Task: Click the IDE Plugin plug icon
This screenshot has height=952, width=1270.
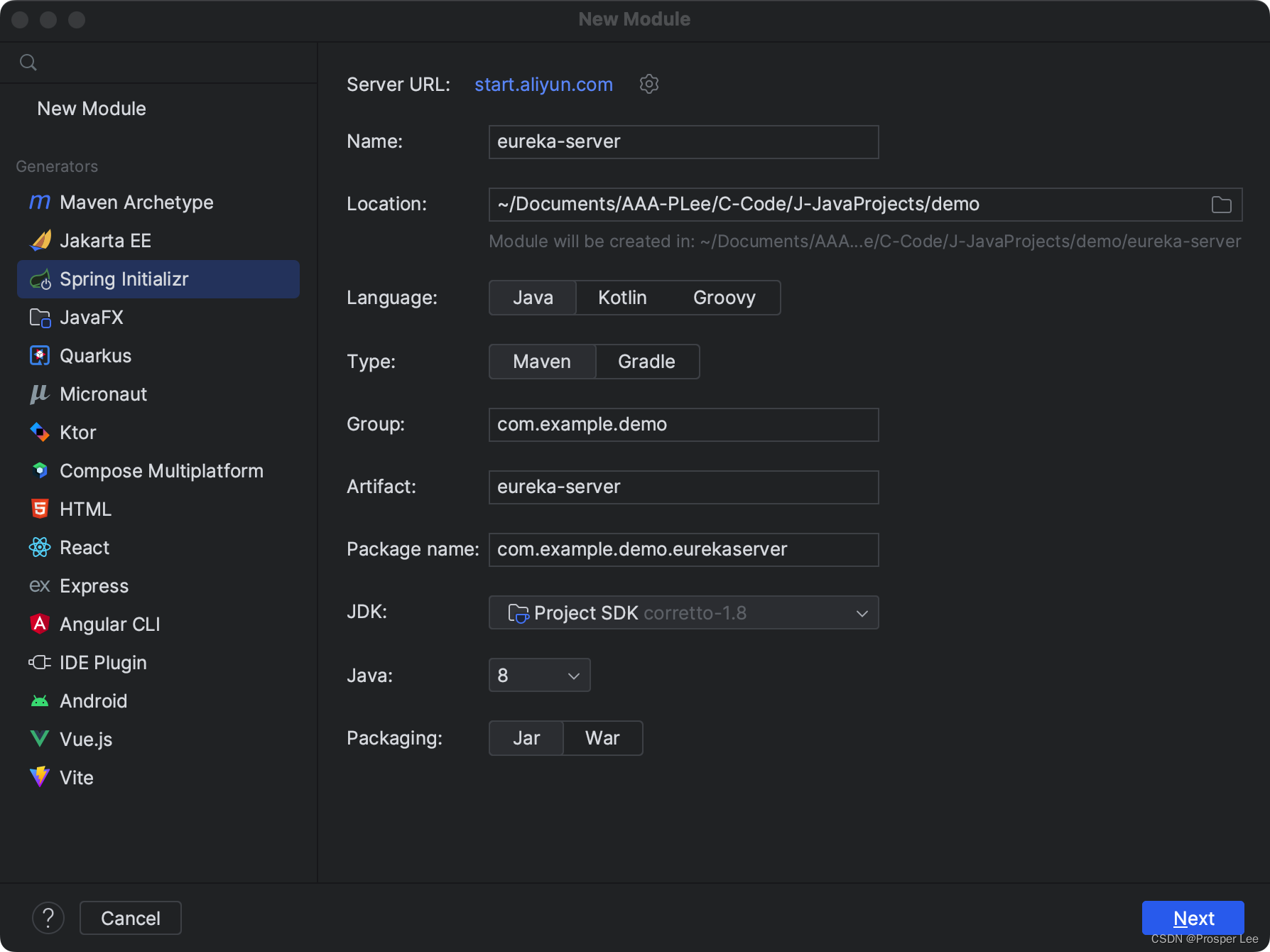Action: [40, 663]
